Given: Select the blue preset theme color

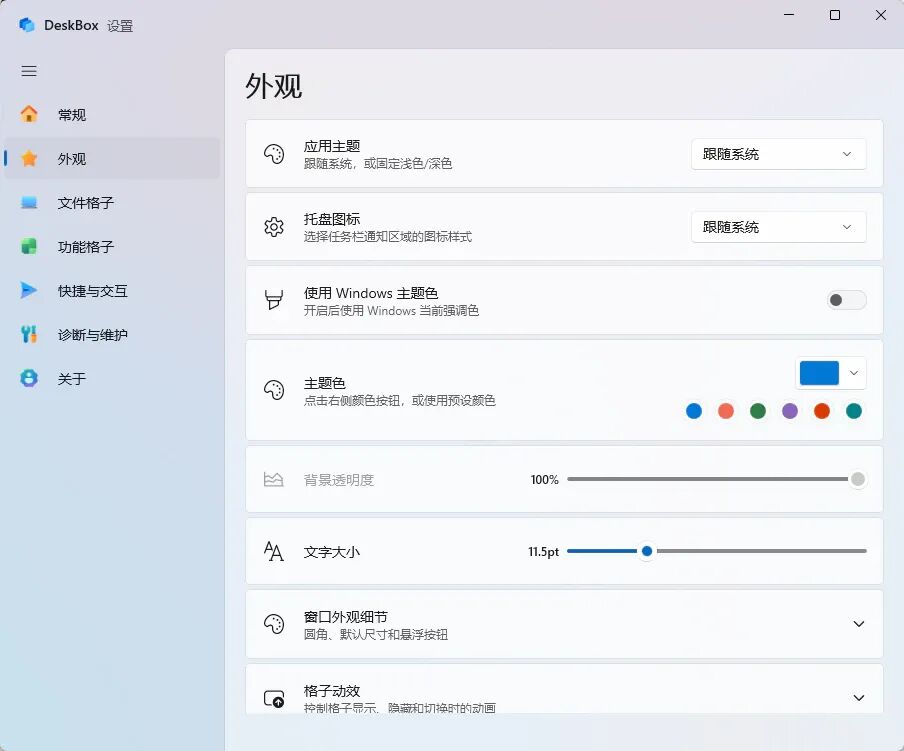Looking at the screenshot, I should coord(694,411).
